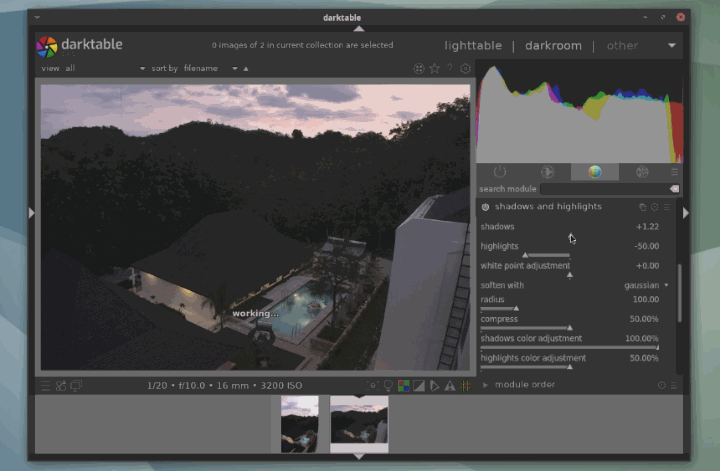Click the right panel vertical scrollbar

(679, 293)
